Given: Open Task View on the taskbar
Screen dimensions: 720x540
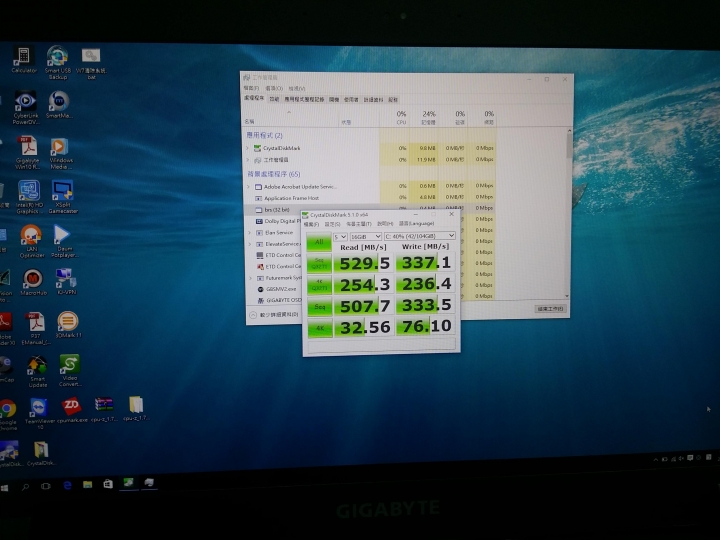Looking at the screenshot, I should click(46, 486).
